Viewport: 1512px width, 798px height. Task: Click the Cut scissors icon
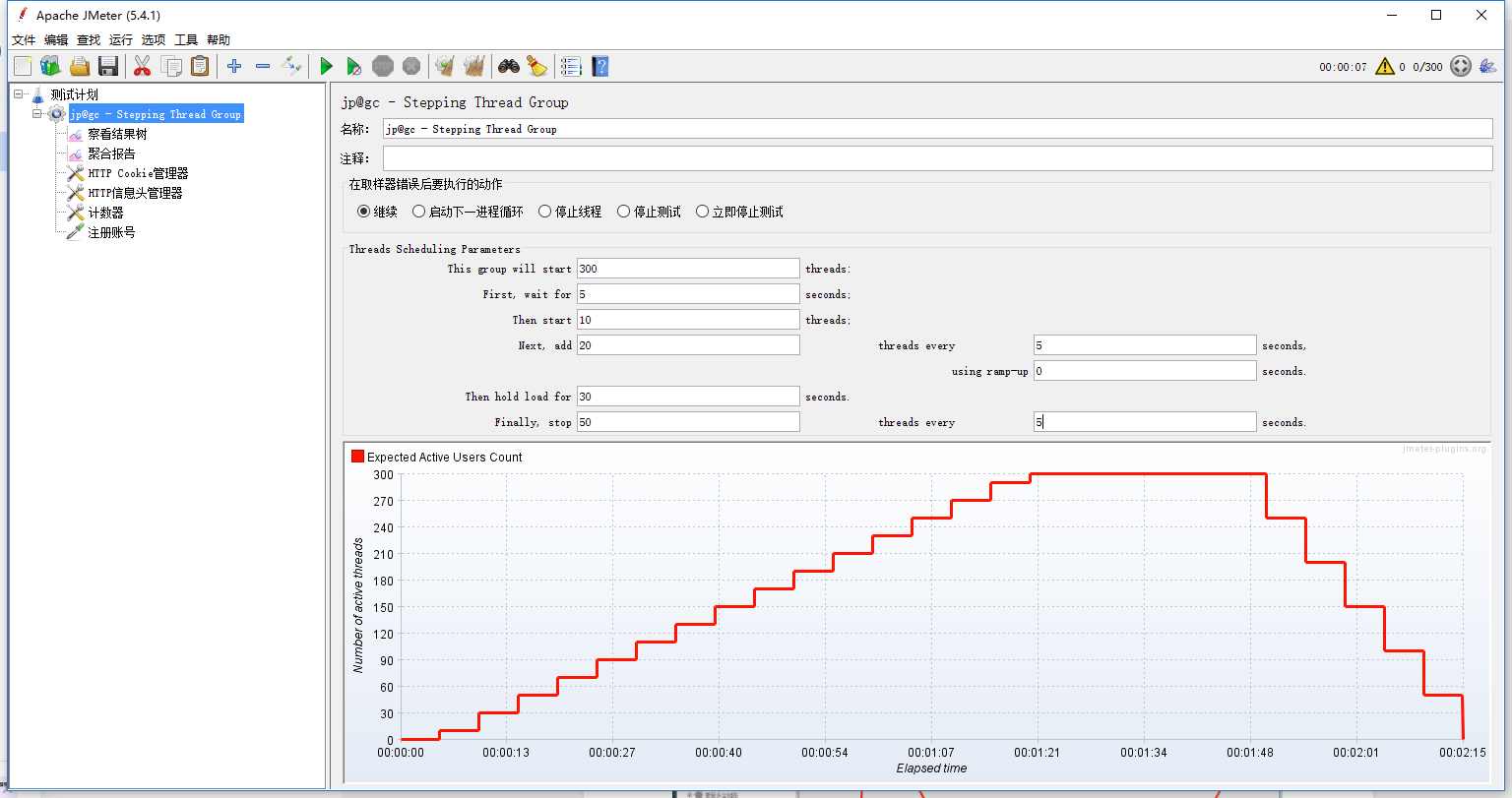click(x=142, y=66)
